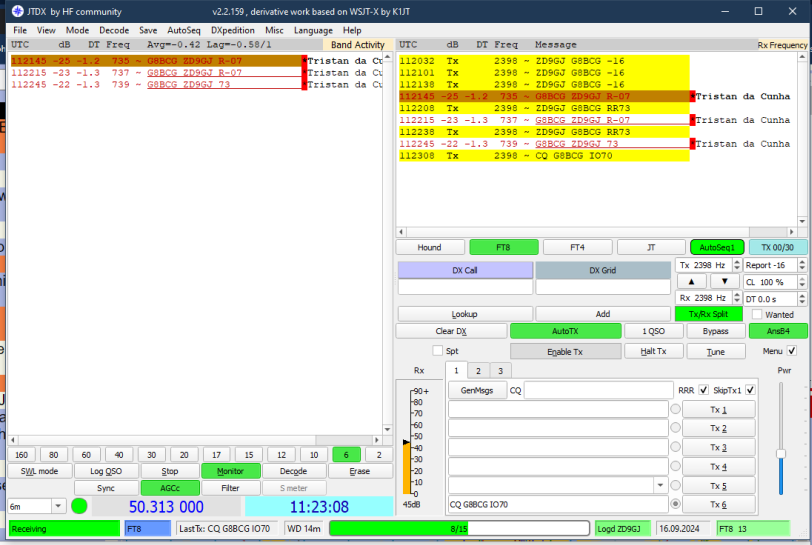Switch to FT4 mode button
The width and height of the screenshot is (812, 545).
pyautogui.click(x=577, y=248)
